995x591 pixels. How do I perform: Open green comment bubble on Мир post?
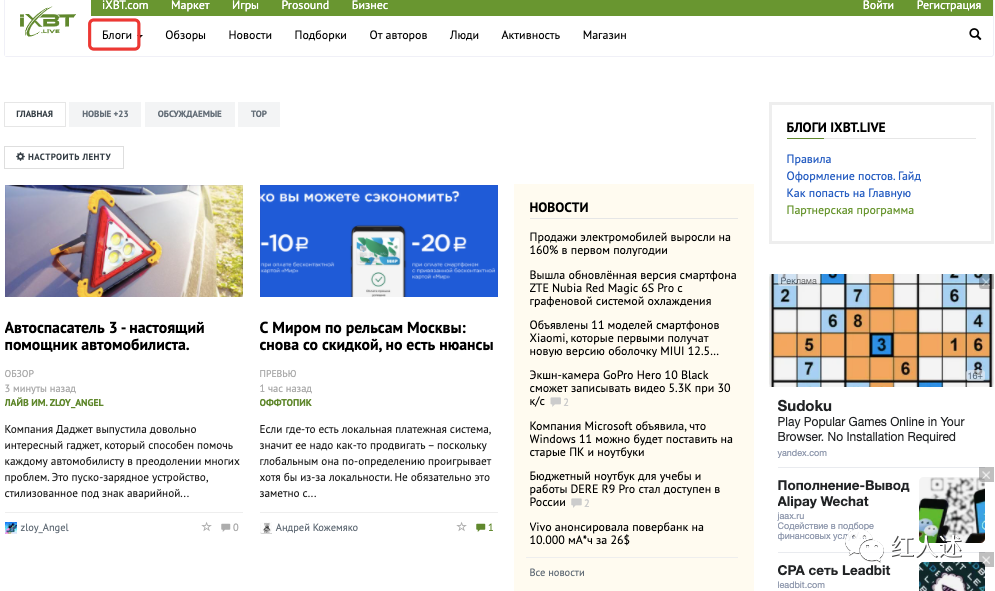[x=481, y=527]
